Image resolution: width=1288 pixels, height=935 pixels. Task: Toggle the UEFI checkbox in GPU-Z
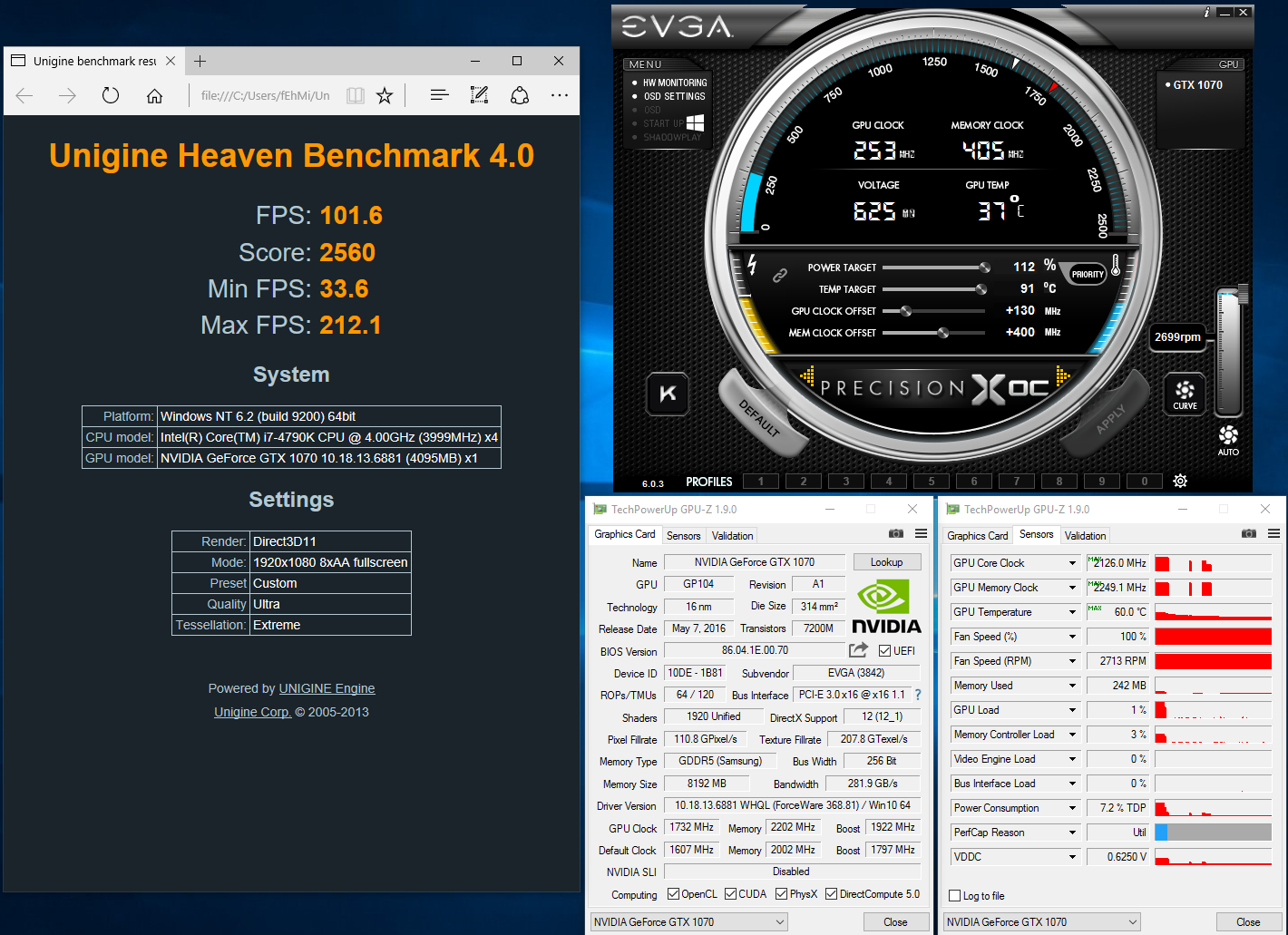884,650
